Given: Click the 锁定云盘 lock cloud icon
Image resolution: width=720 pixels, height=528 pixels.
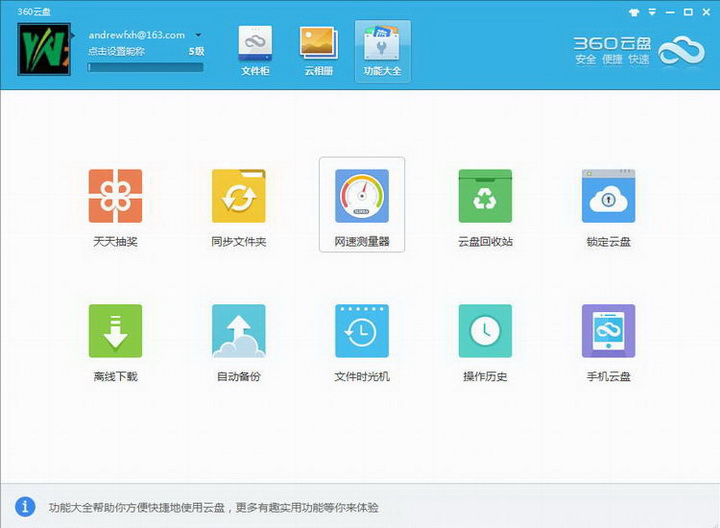Looking at the screenshot, I should (x=608, y=196).
